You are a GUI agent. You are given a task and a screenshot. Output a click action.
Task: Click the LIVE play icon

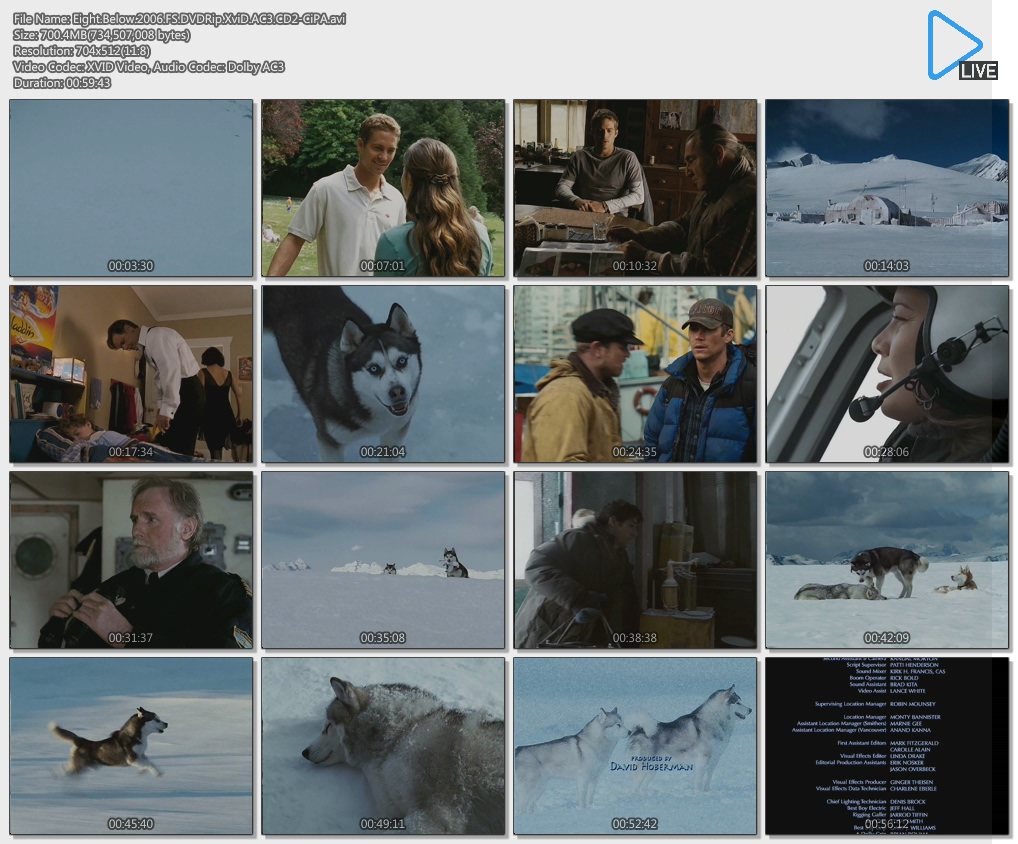tap(959, 45)
